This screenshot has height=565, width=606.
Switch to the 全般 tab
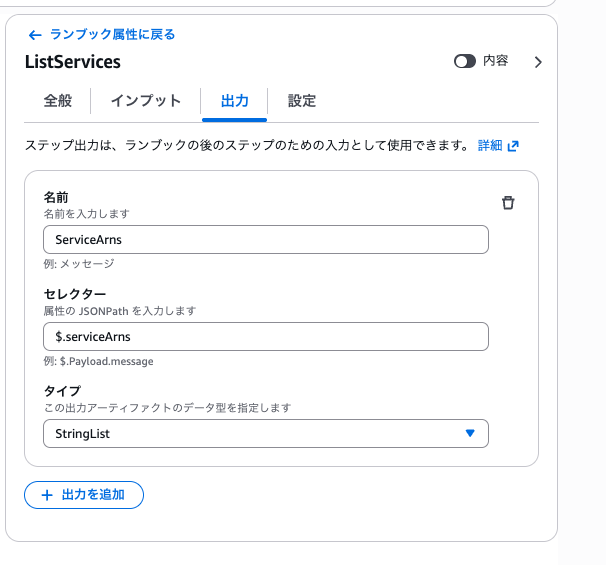coord(58,101)
